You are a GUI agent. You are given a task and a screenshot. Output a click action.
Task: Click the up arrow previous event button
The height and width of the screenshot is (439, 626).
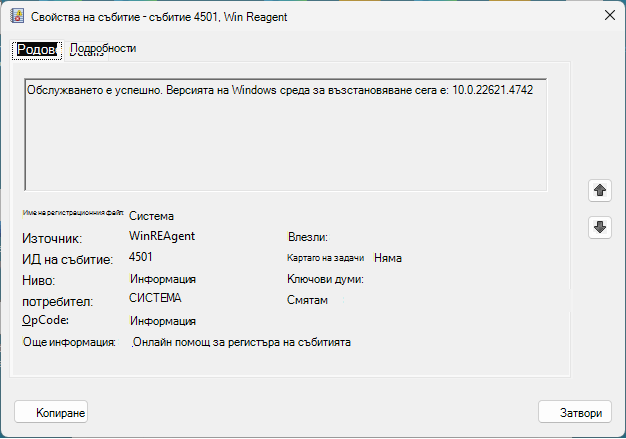(600, 190)
